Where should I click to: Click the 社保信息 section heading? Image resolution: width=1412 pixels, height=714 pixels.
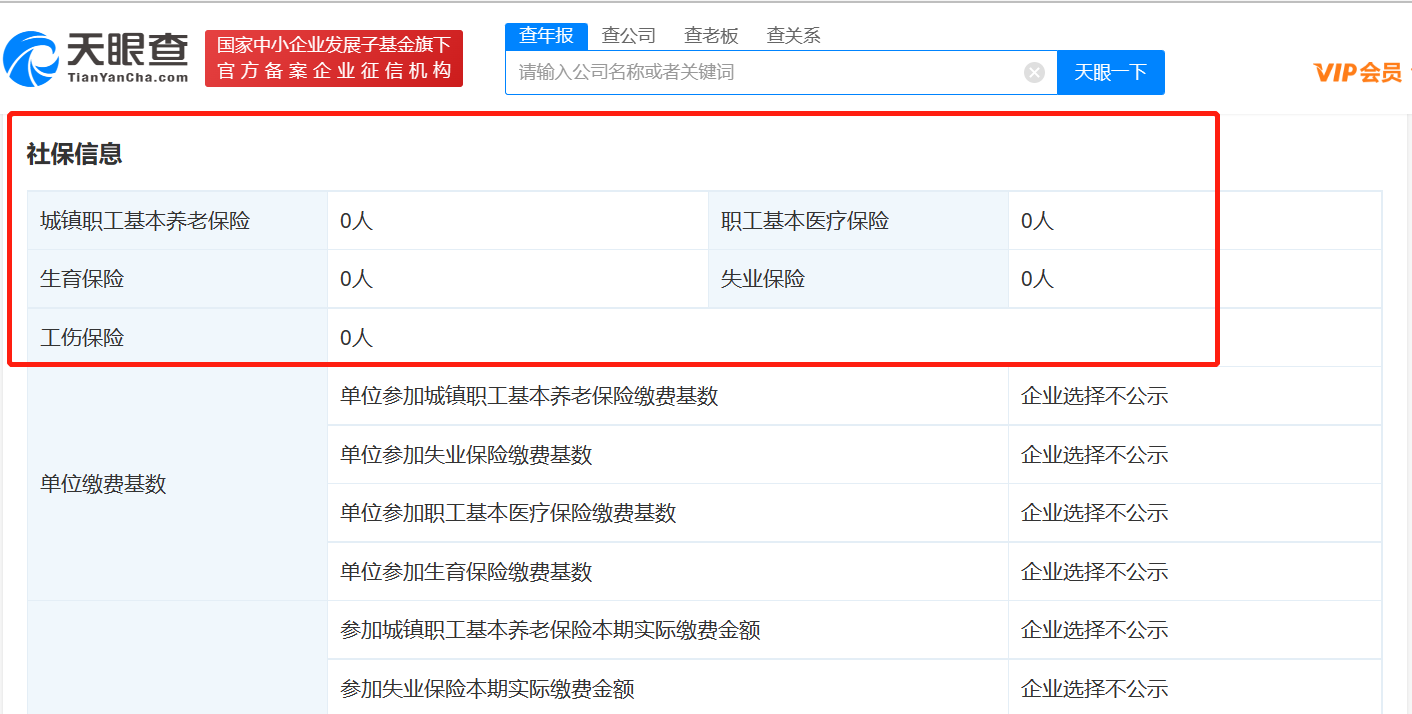coord(75,154)
